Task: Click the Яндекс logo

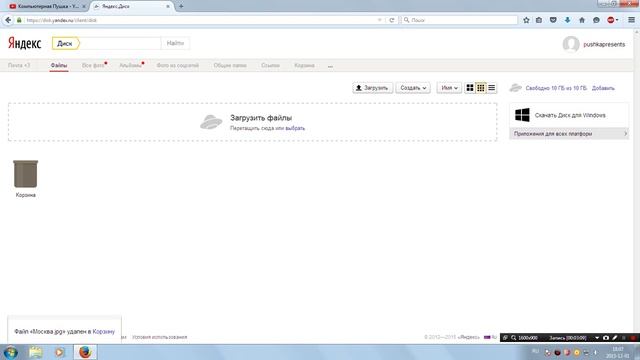Action: (25, 43)
